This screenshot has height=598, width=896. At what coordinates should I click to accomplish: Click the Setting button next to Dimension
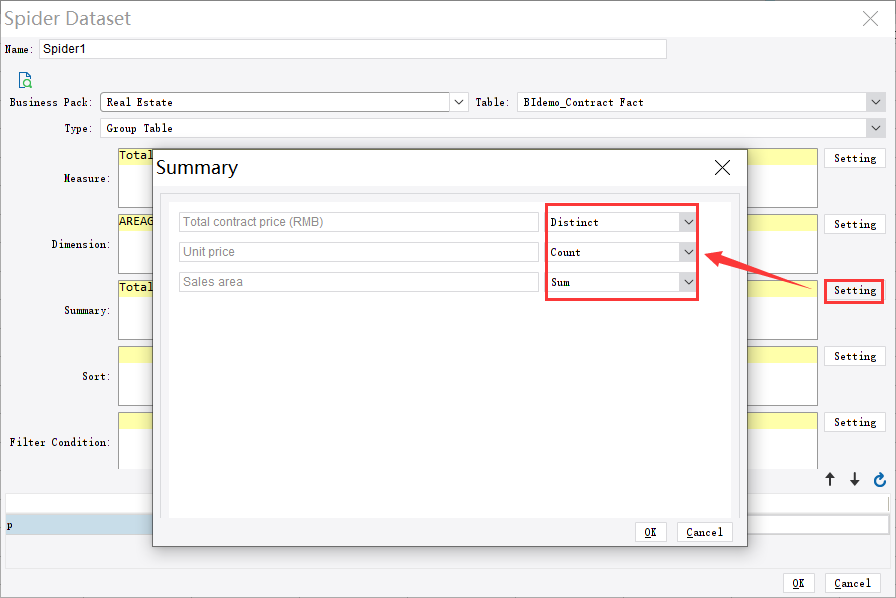[855, 223]
